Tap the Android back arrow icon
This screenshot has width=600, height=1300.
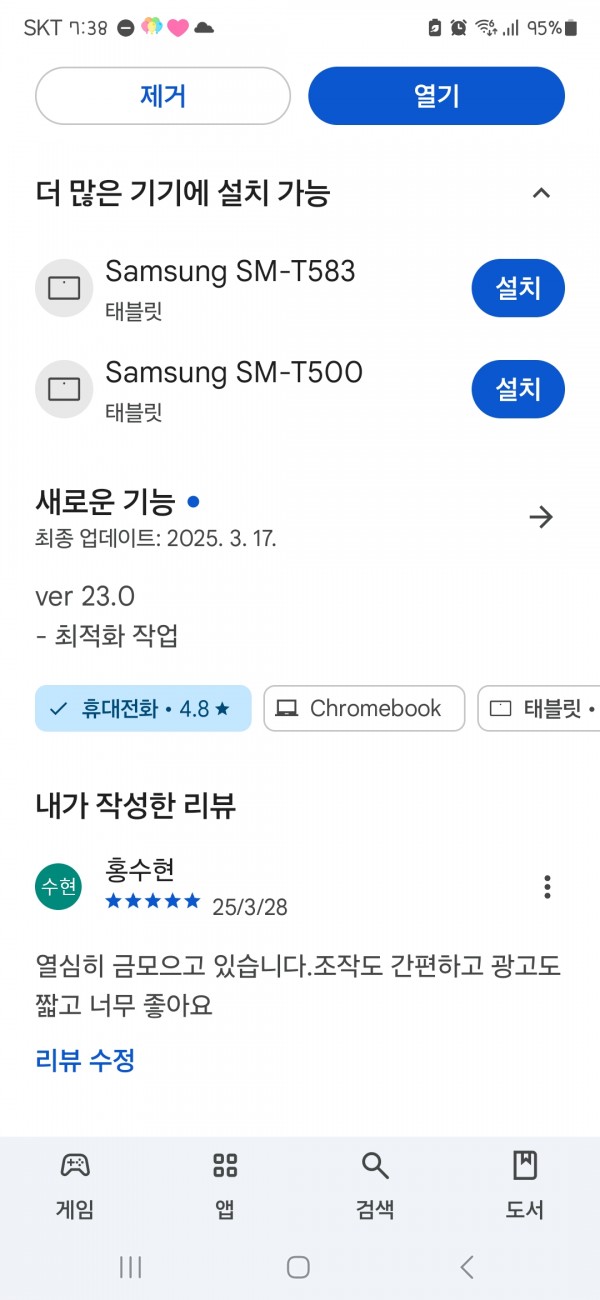467,1267
